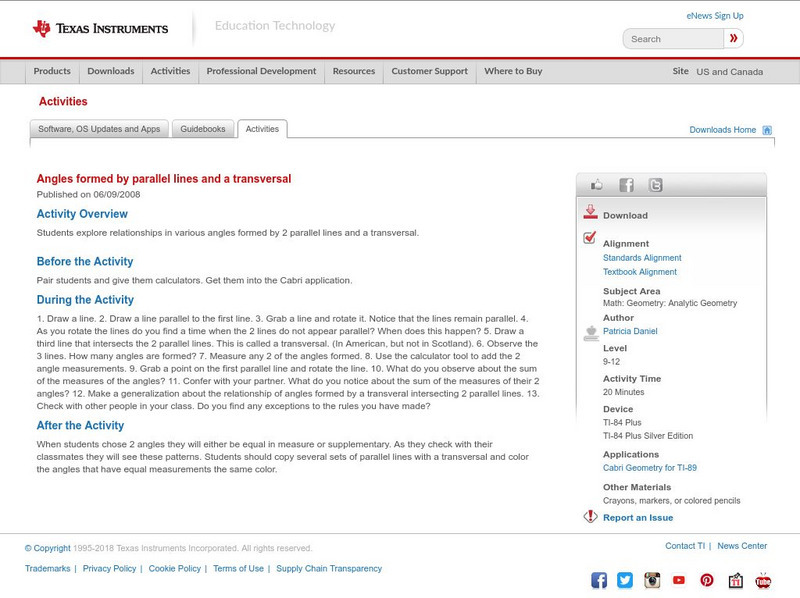Image resolution: width=800 pixels, height=598 pixels.
Task: Submit search with the red arrow button
Action: point(733,38)
